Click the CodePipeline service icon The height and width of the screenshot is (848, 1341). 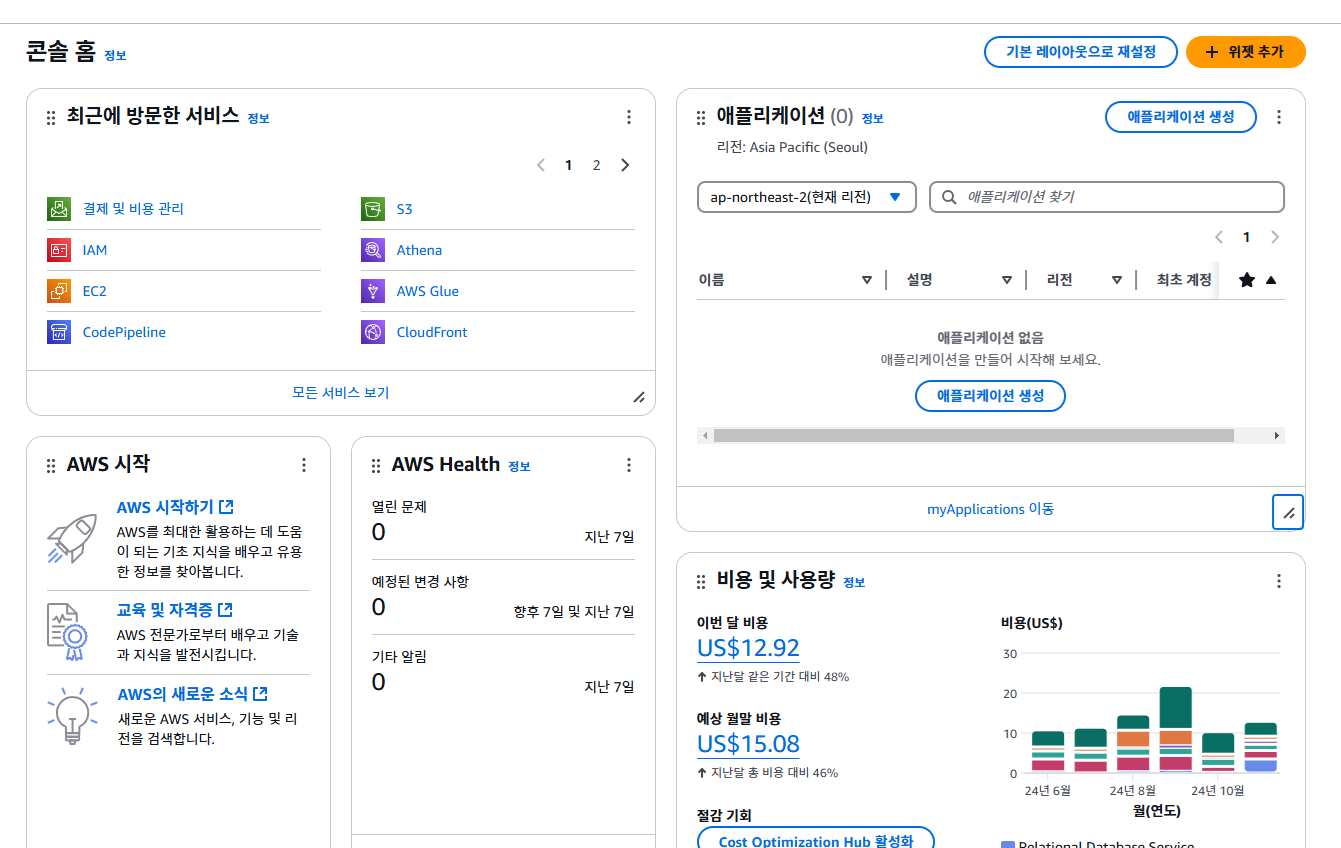pos(59,332)
